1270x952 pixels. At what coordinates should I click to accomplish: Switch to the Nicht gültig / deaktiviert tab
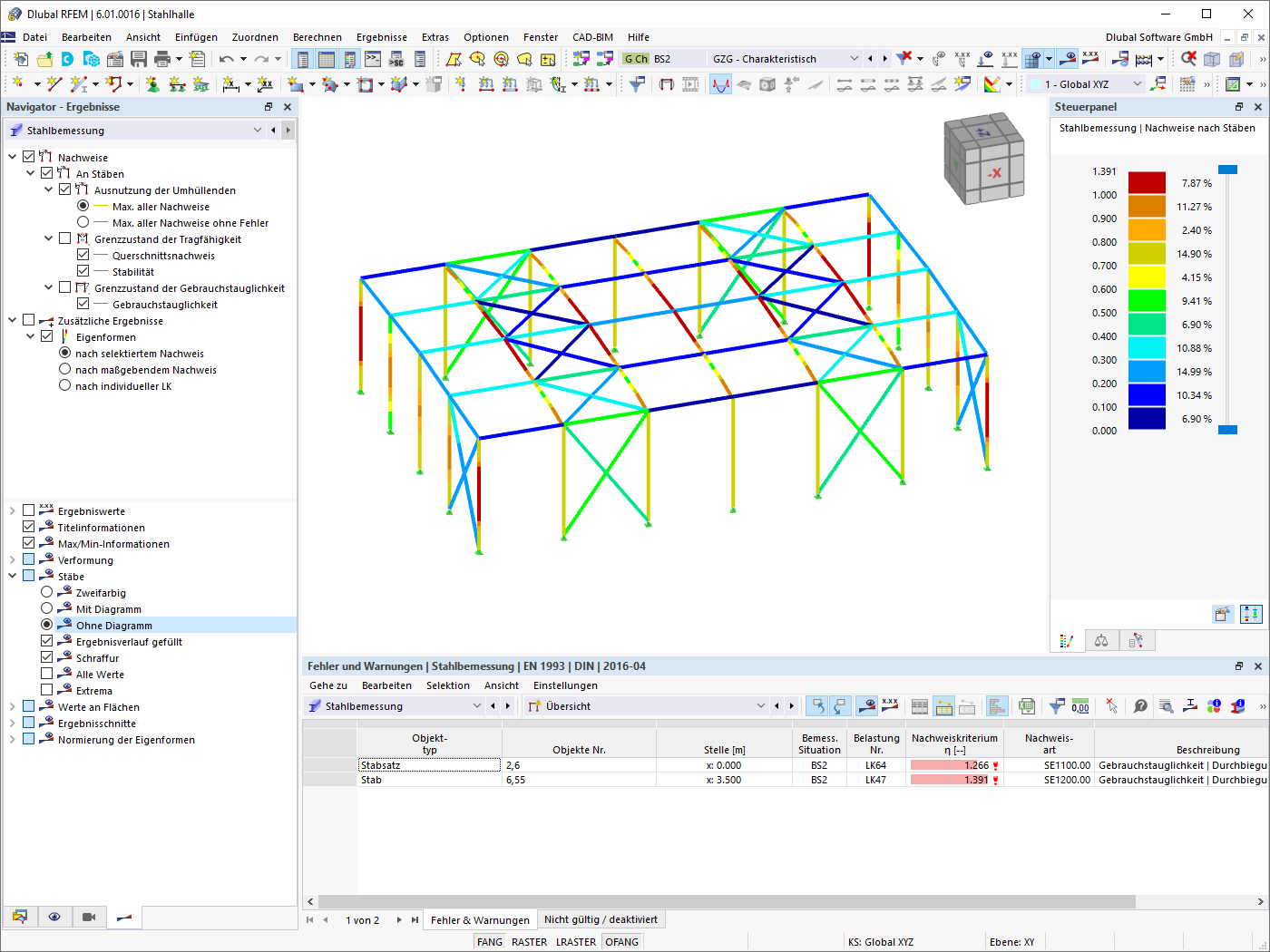[x=601, y=919]
